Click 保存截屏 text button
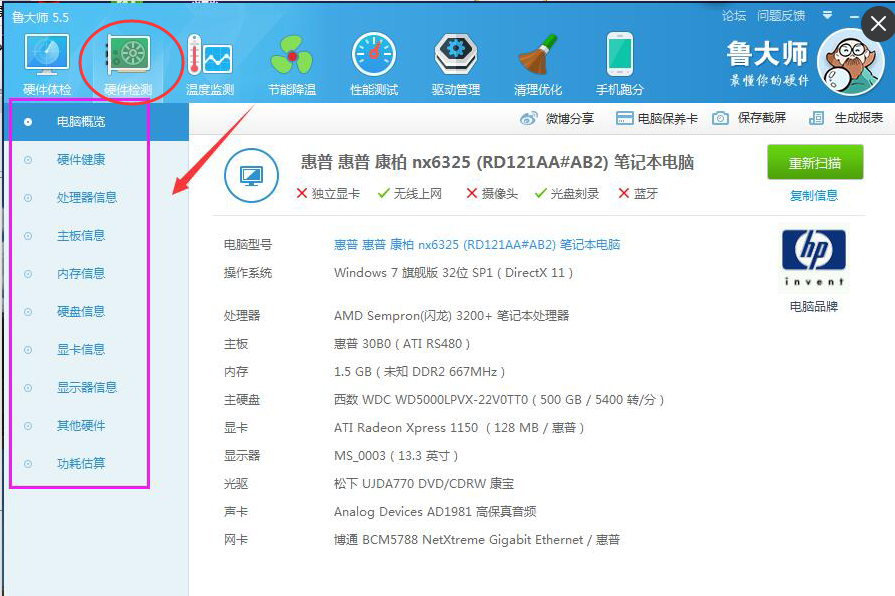This screenshot has width=895, height=596. [761, 118]
